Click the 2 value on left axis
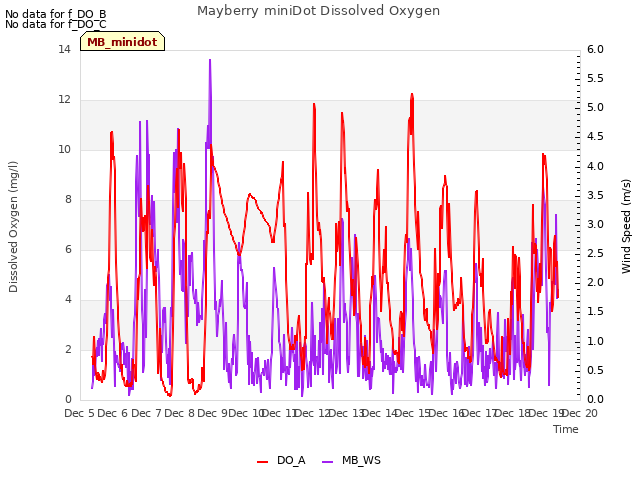Image resolution: width=640 pixels, height=480 pixels. 68,350
